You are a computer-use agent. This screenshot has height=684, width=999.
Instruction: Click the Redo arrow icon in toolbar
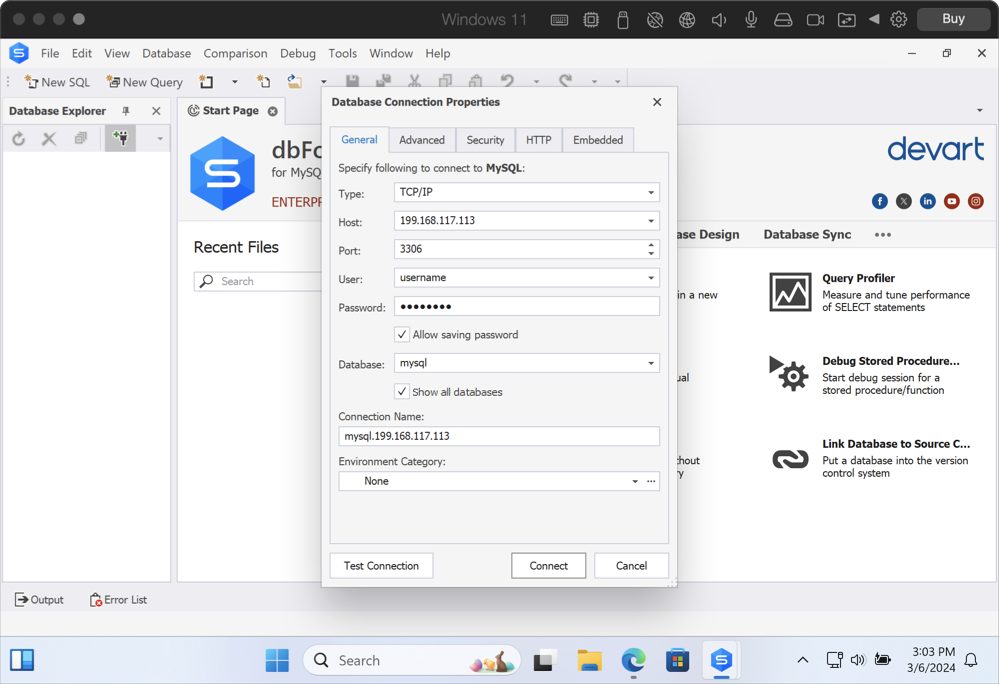pyautogui.click(x=565, y=82)
